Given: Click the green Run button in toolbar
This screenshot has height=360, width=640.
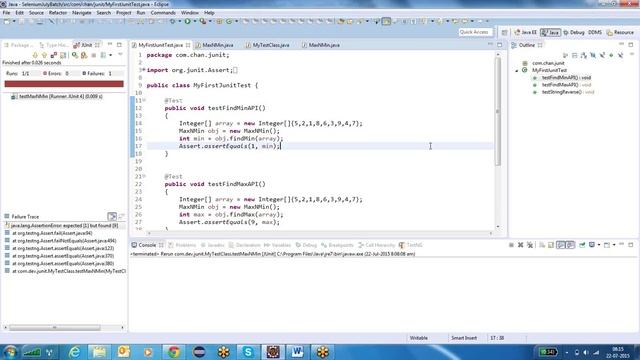Looking at the screenshot, I should [187, 21].
